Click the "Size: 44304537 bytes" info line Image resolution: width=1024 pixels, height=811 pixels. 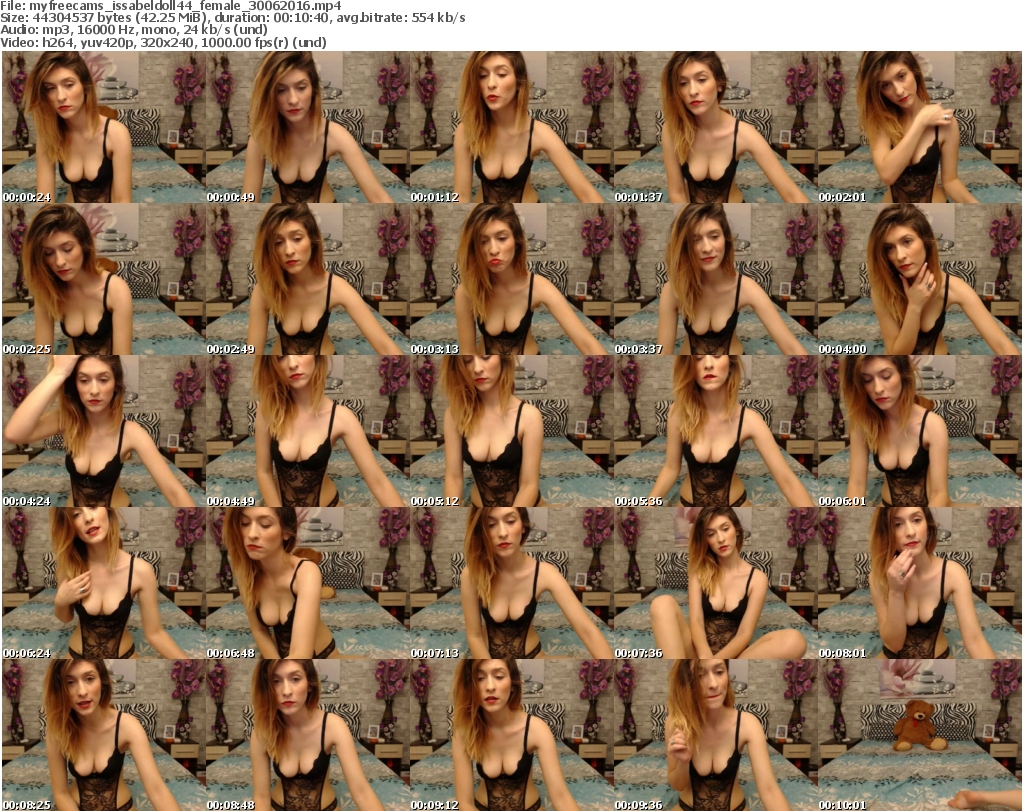coord(232,18)
